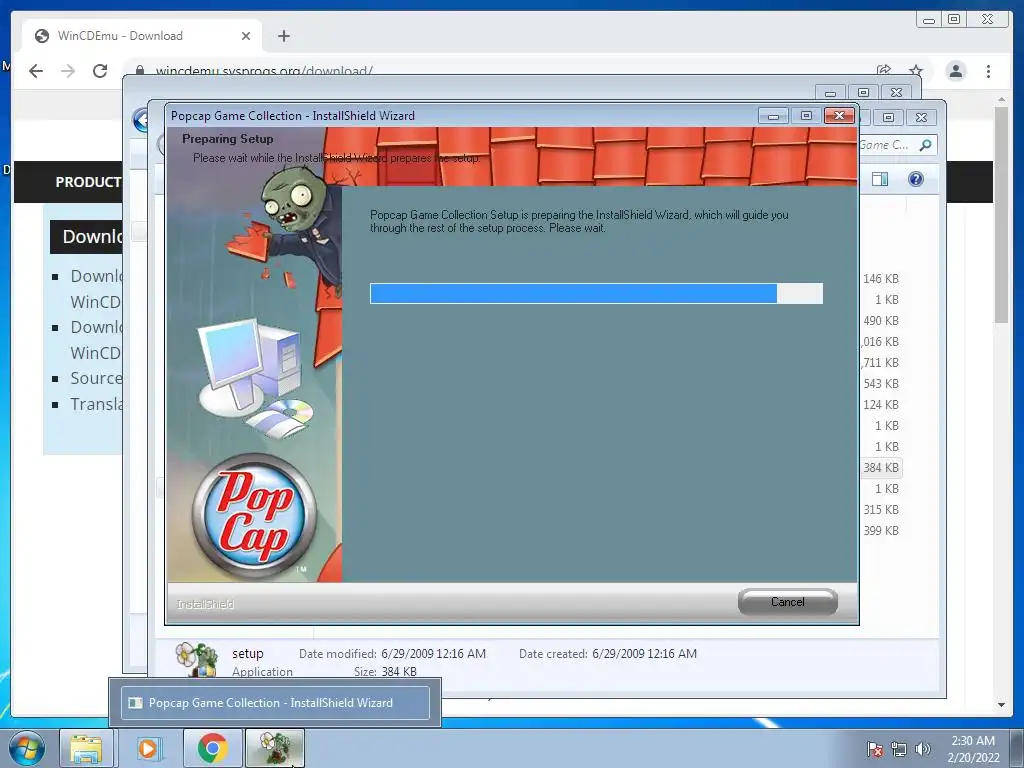Go forward in Chrome
This screenshot has height=768, width=1024.
(x=68, y=71)
